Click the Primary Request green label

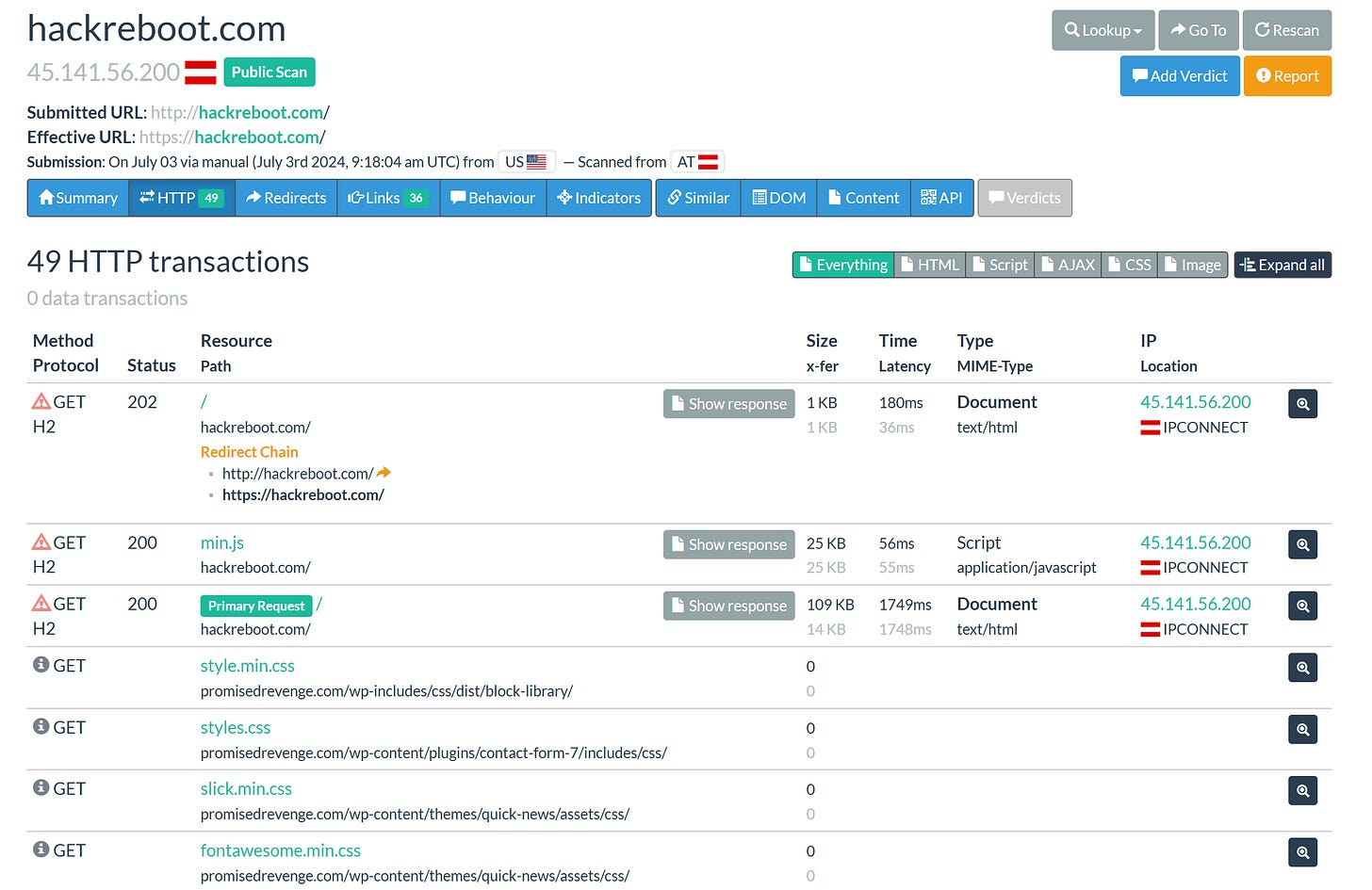point(256,606)
